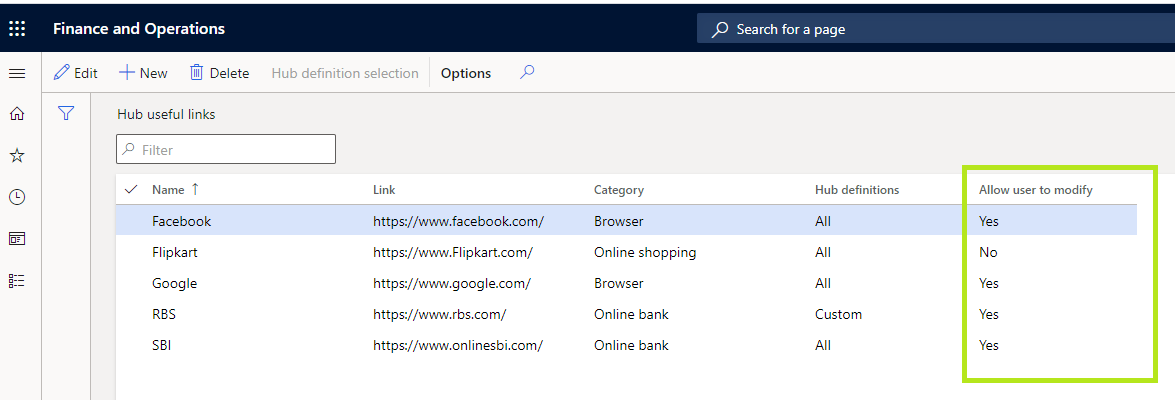Click the Finance and Operations title
This screenshot has height=400, width=1175.
point(139,29)
